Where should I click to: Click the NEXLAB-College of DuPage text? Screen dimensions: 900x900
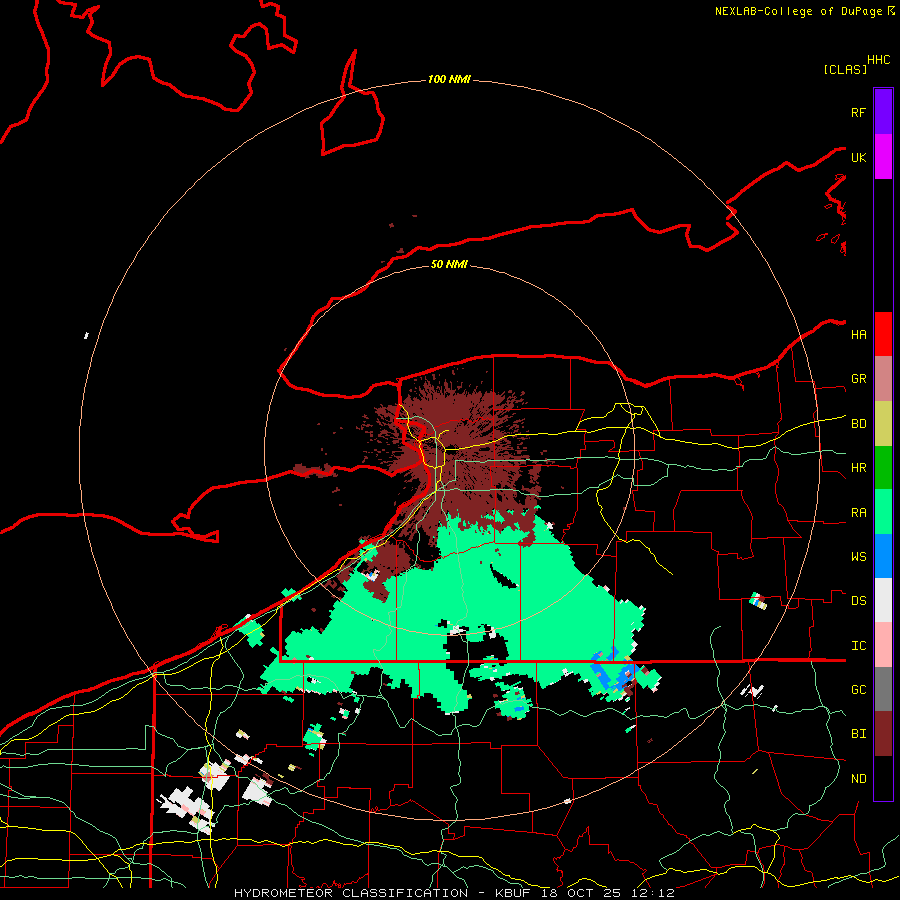798,11
